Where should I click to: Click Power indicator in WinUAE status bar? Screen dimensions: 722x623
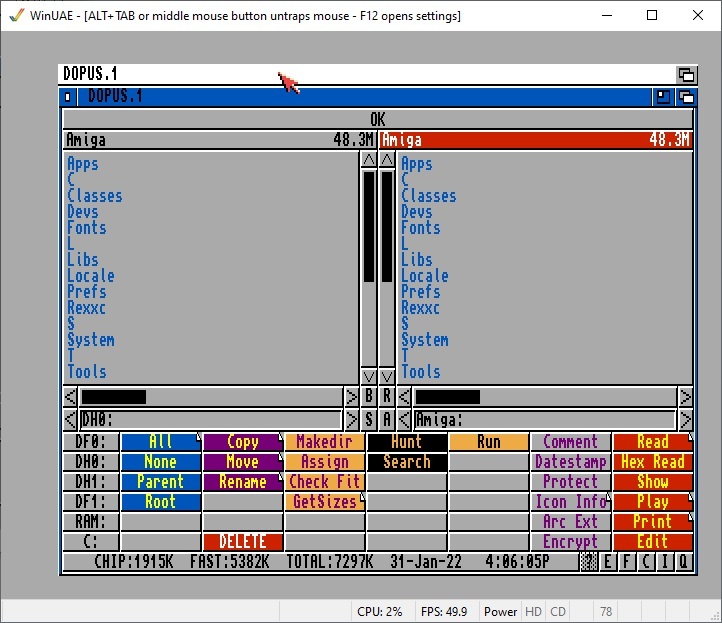click(x=500, y=611)
